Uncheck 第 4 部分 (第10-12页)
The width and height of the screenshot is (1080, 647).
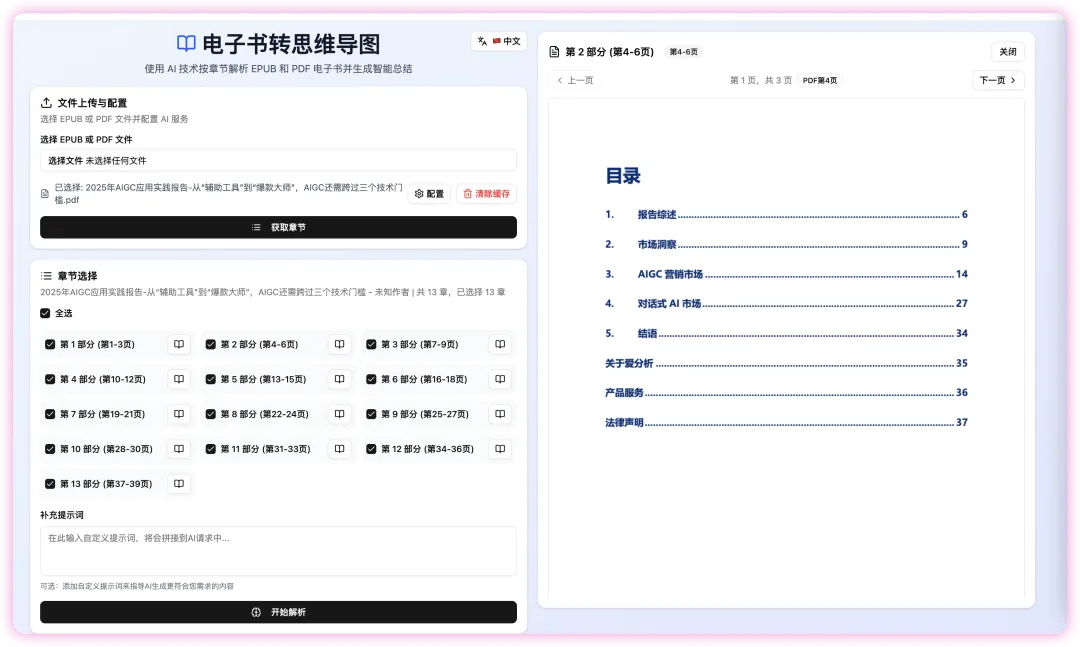pos(50,379)
